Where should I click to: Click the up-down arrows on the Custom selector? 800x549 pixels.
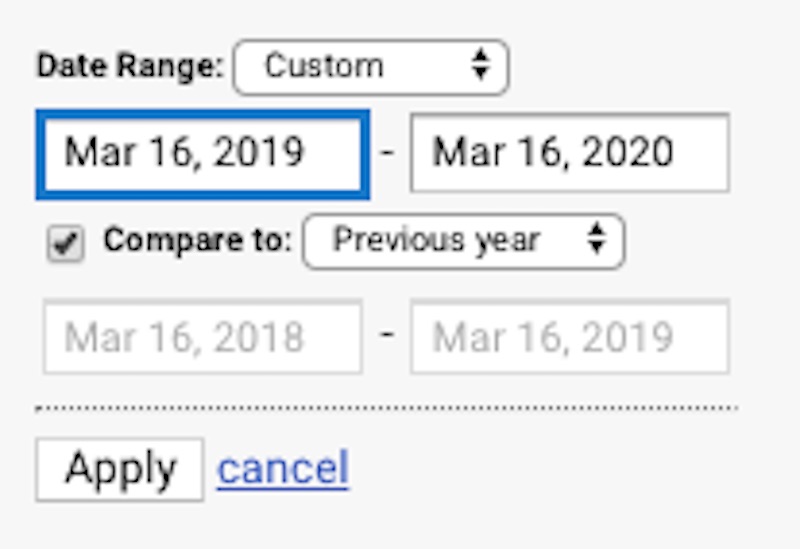pyautogui.click(x=481, y=67)
